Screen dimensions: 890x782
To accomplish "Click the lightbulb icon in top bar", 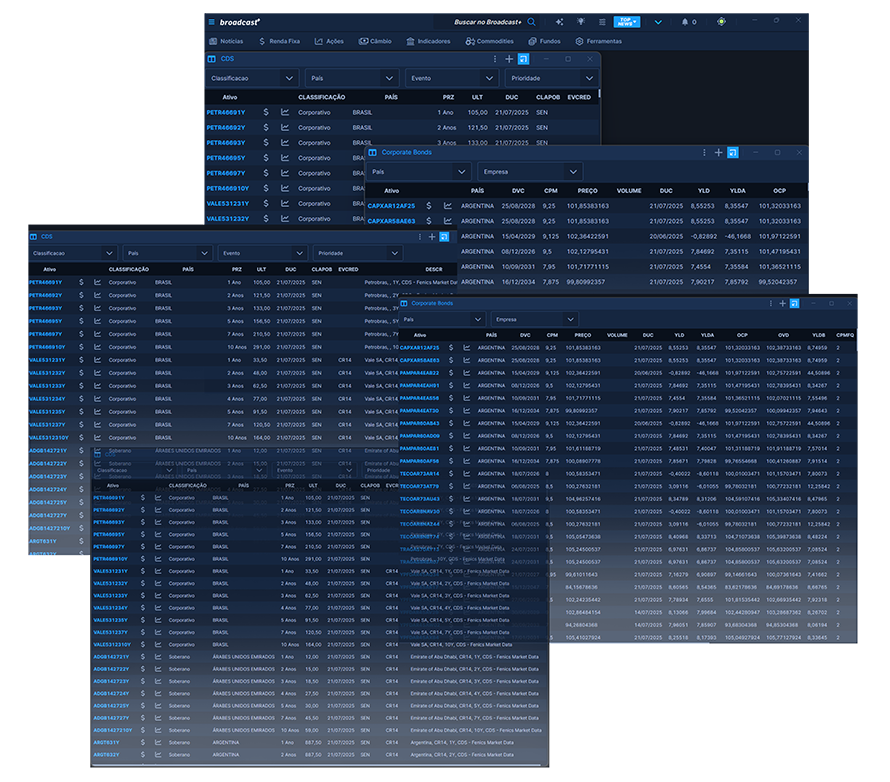I will click(581, 22).
